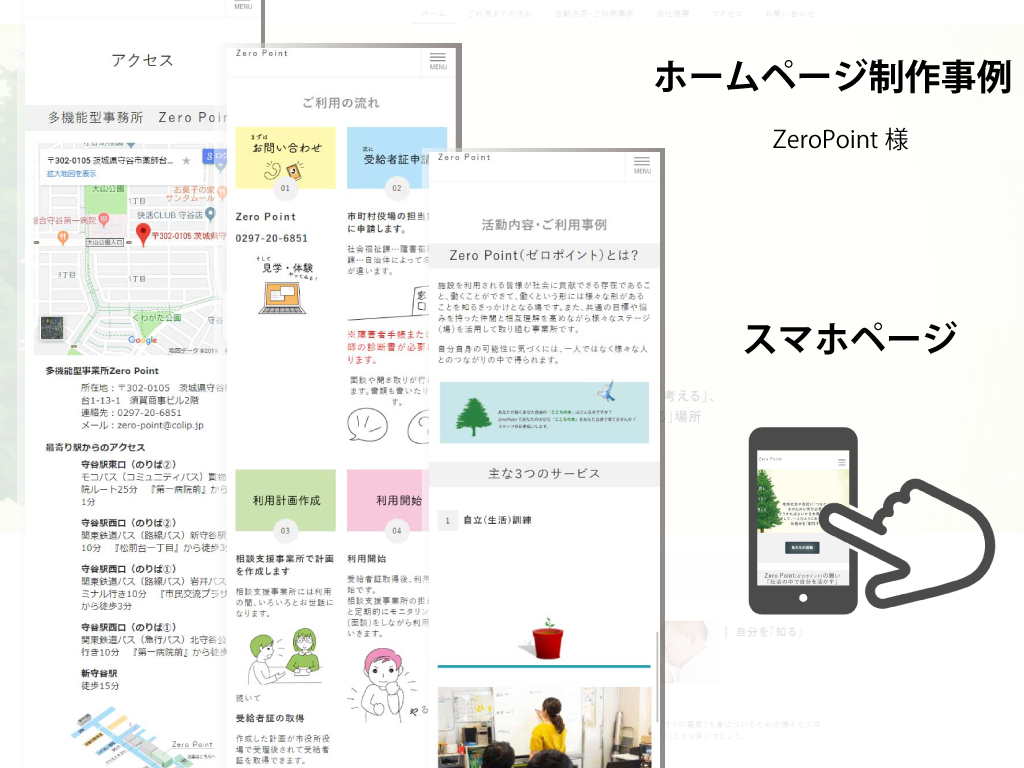Open the hamburger MENU on the ご利用の流れ page
Screen dimensions: 1024x768
point(438,61)
